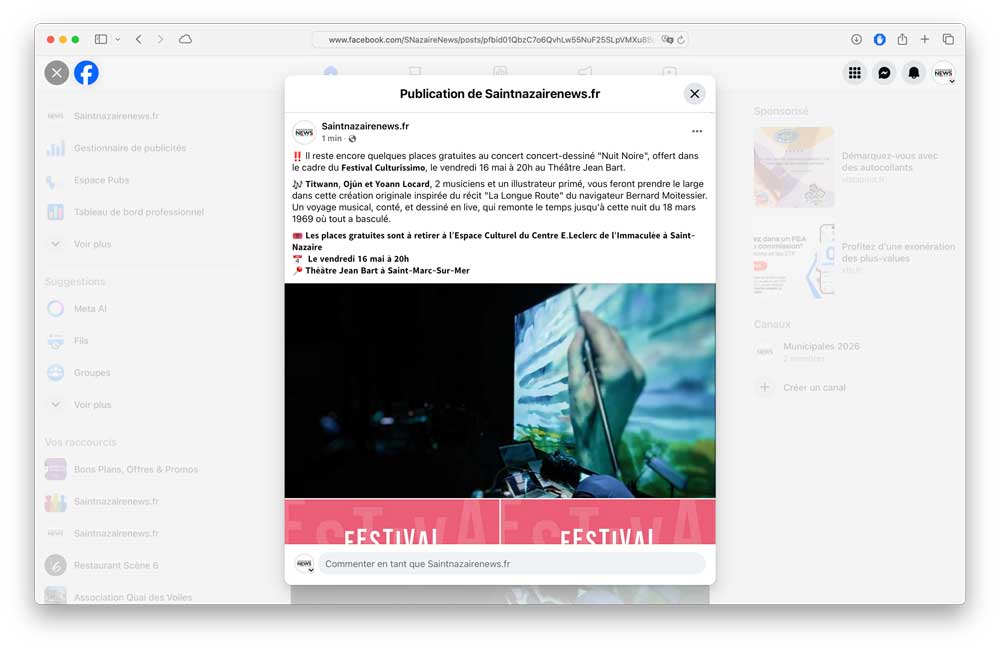Open the painting photo in the post
Screen dimensions: 1000x650
pos(500,390)
